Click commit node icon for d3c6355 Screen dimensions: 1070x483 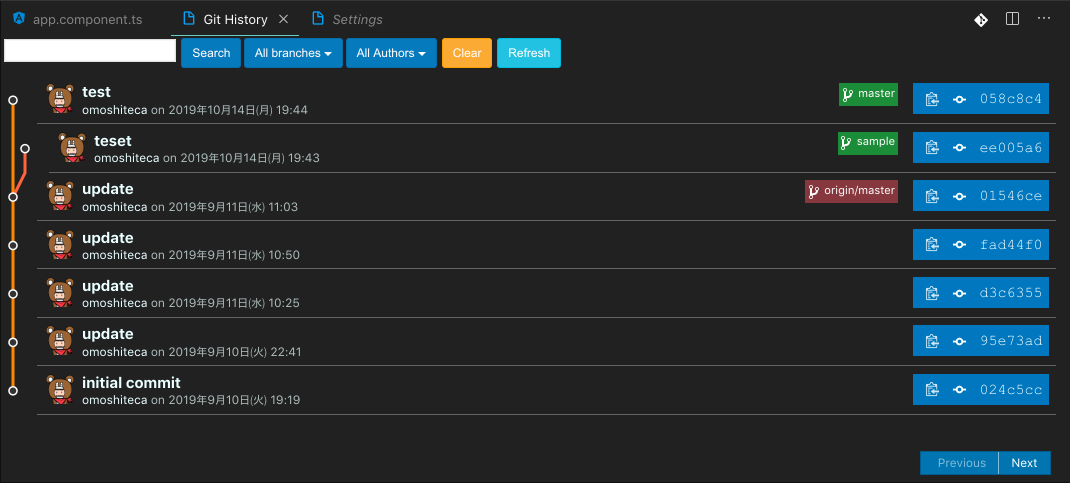pyautogui.click(x=959, y=293)
